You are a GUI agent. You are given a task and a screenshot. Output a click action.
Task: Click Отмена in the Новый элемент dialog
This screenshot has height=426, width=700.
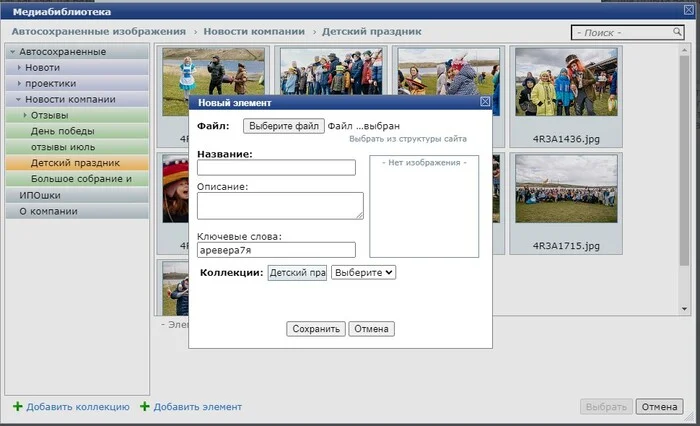(x=371, y=329)
